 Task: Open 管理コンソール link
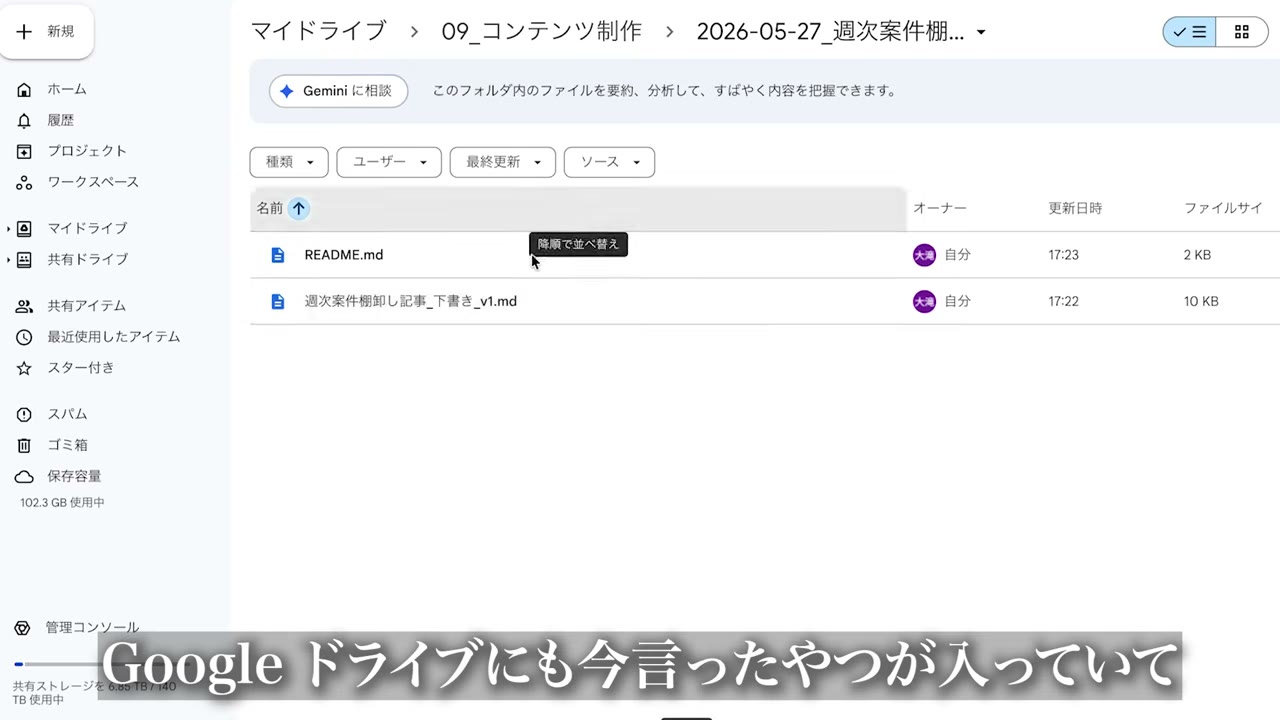[92, 628]
